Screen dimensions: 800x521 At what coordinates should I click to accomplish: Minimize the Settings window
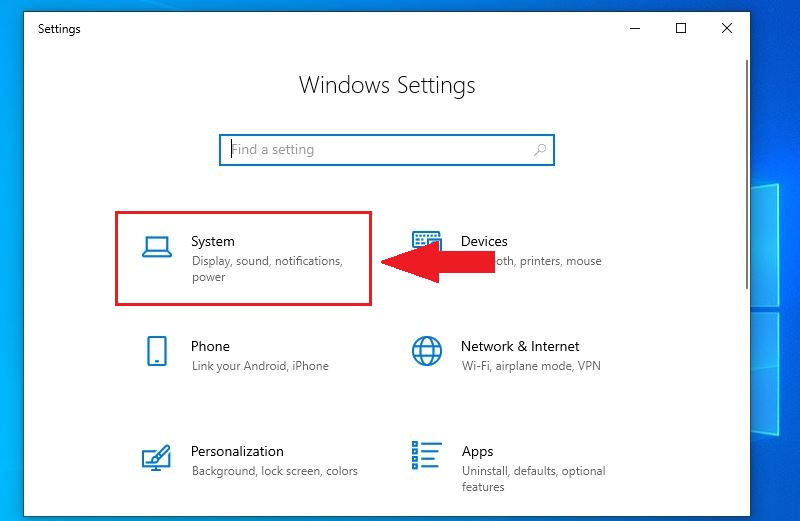(x=635, y=29)
